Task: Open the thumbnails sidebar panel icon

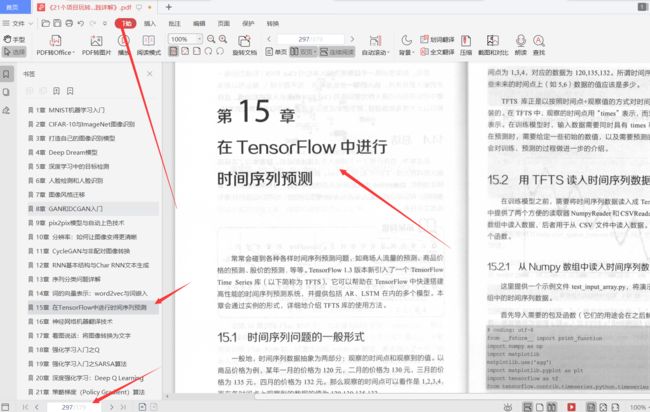Action: 7,92
